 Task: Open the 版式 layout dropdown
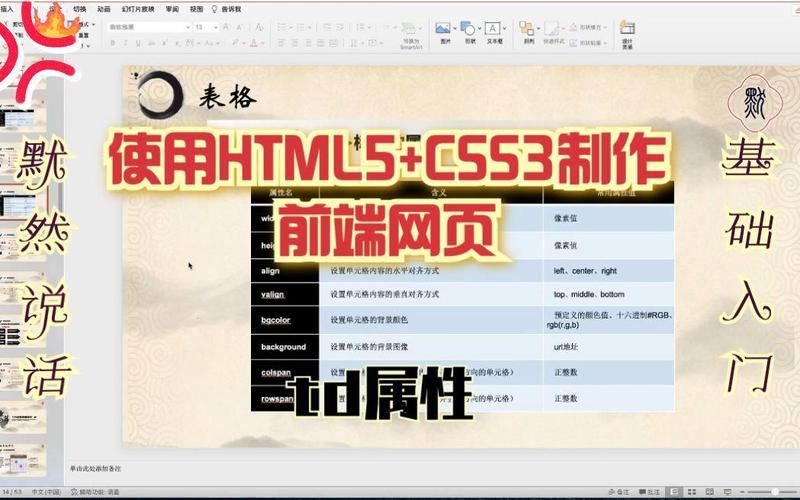point(85,24)
